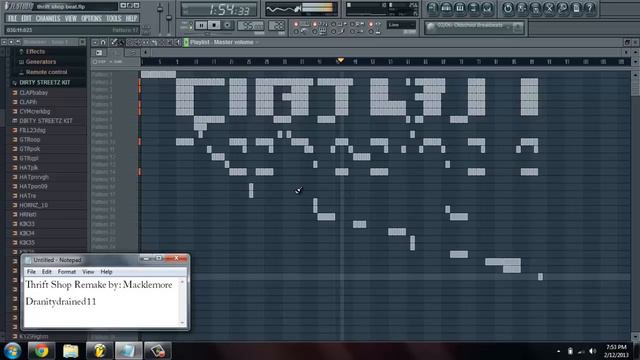
Task: Click the save project round icon
Action: (x=522, y=8)
